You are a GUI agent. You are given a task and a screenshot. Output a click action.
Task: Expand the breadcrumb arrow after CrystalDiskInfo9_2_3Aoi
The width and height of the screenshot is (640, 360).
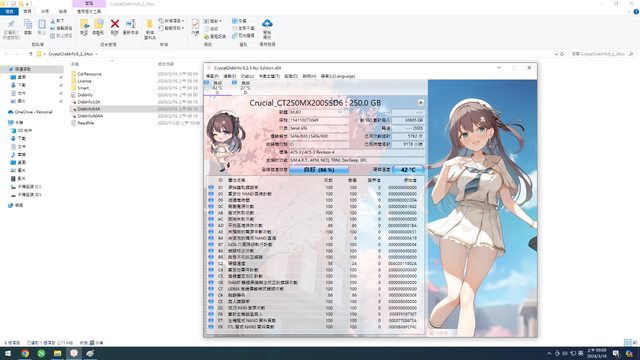(x=97, y=54)
